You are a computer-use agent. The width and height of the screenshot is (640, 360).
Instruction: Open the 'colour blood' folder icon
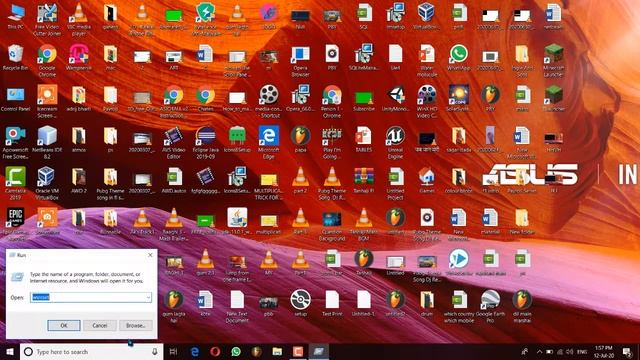click(458, 180)
